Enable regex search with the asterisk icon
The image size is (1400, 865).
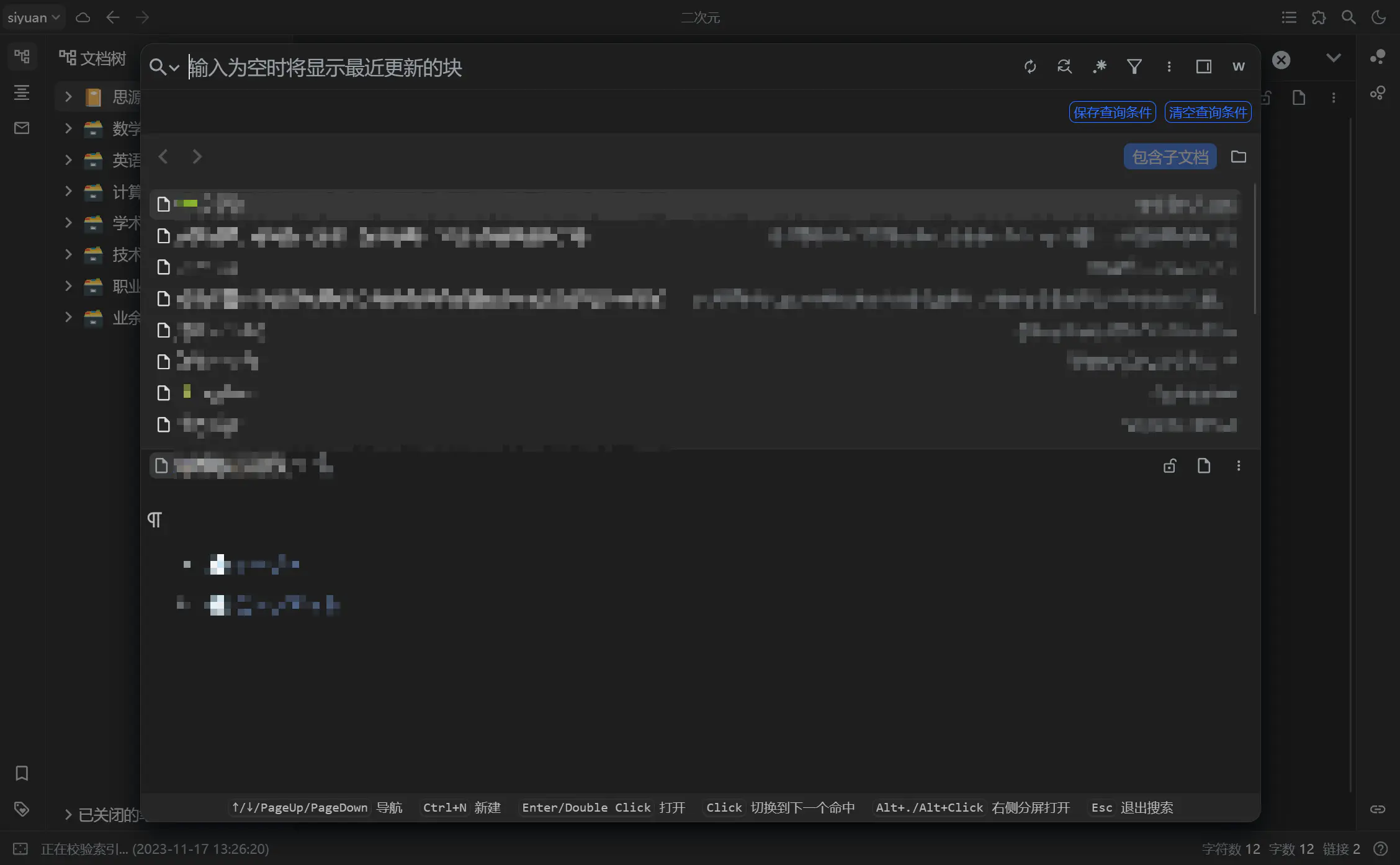pos(1100,66)
